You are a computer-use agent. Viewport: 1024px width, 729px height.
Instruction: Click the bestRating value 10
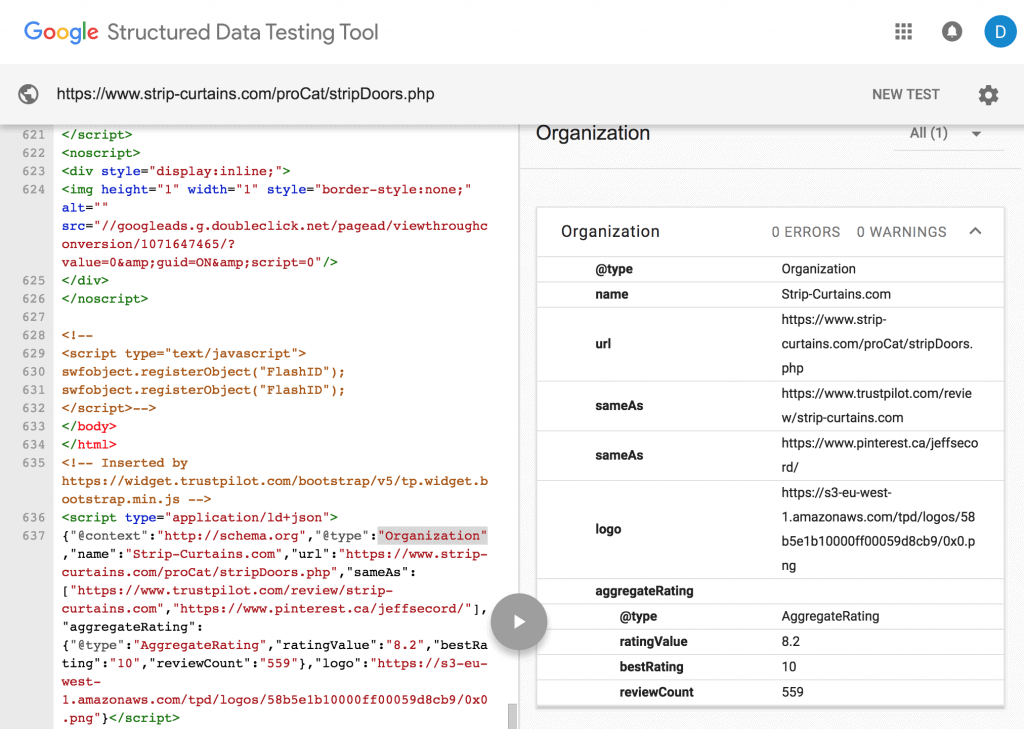tap(789, 667)
